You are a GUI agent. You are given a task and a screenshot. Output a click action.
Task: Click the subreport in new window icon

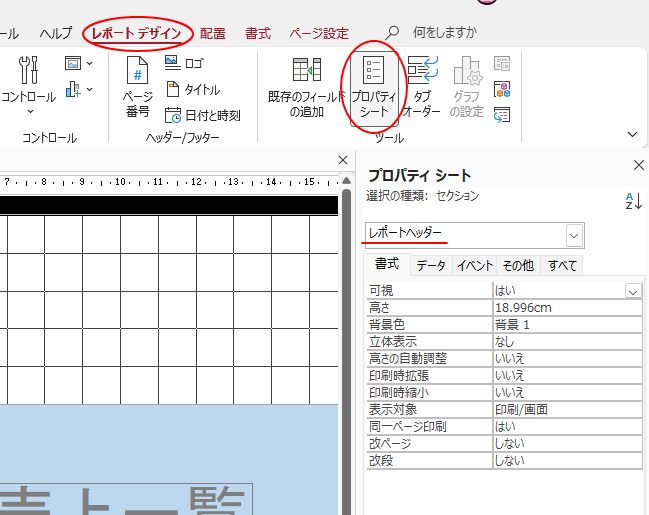(502, 64)
